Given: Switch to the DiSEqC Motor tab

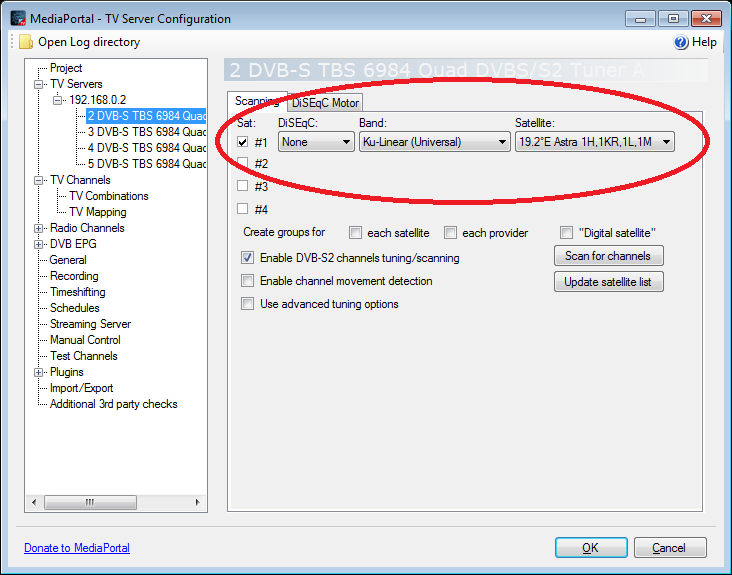Looking at the screenshot, I should pos(325,103).
